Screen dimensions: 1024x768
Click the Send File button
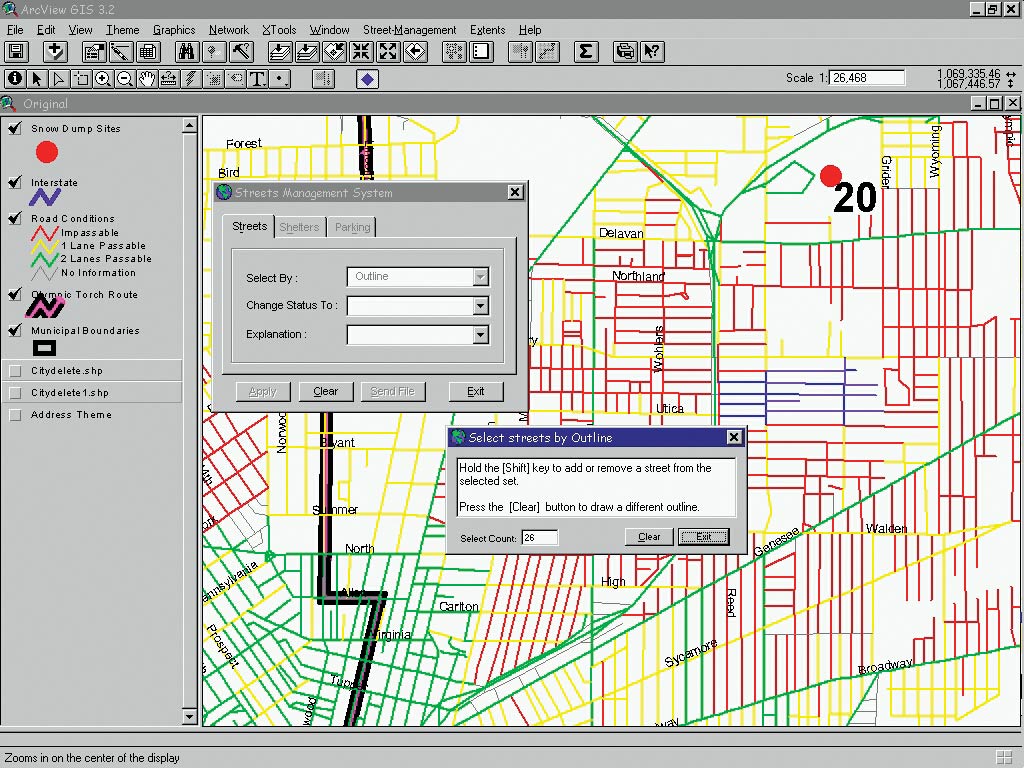point(392,392)
